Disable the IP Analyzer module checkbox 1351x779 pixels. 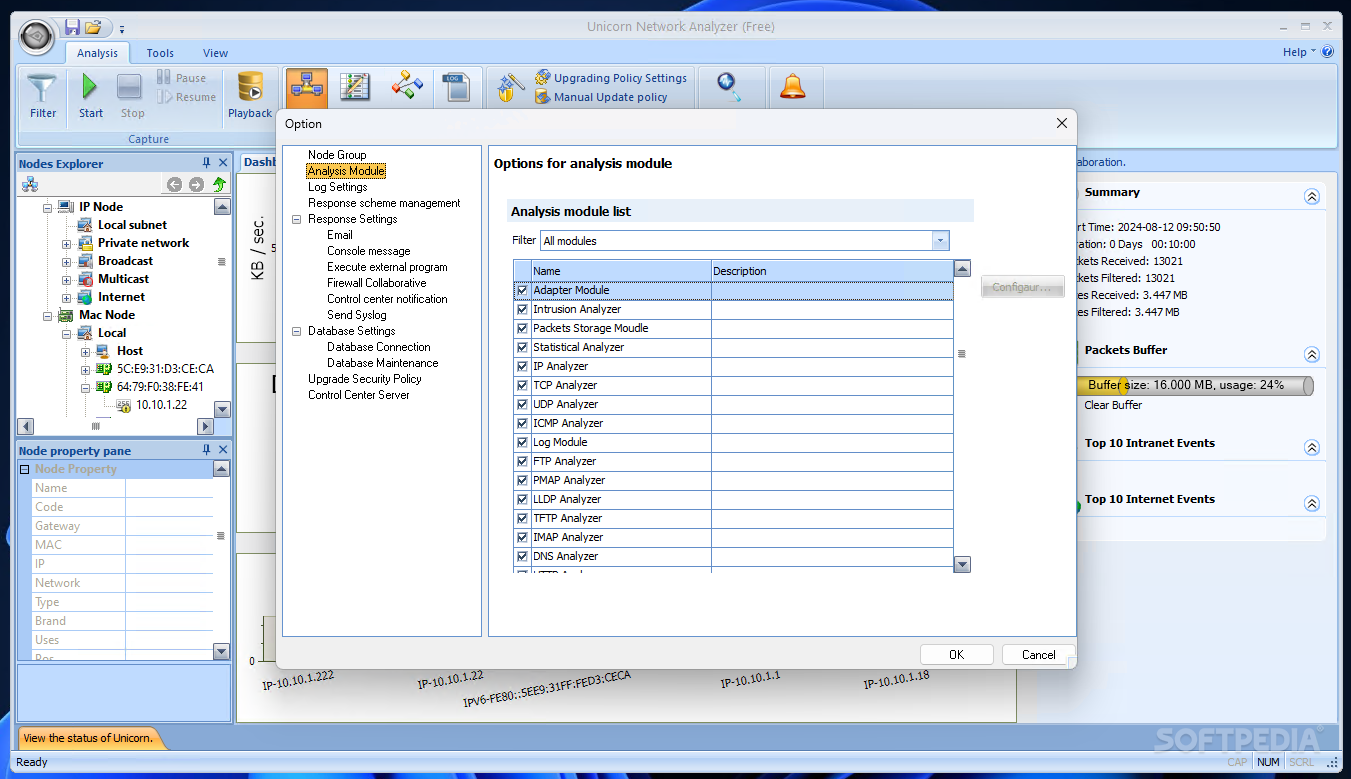pyautogui.click(x=522, y=366)
